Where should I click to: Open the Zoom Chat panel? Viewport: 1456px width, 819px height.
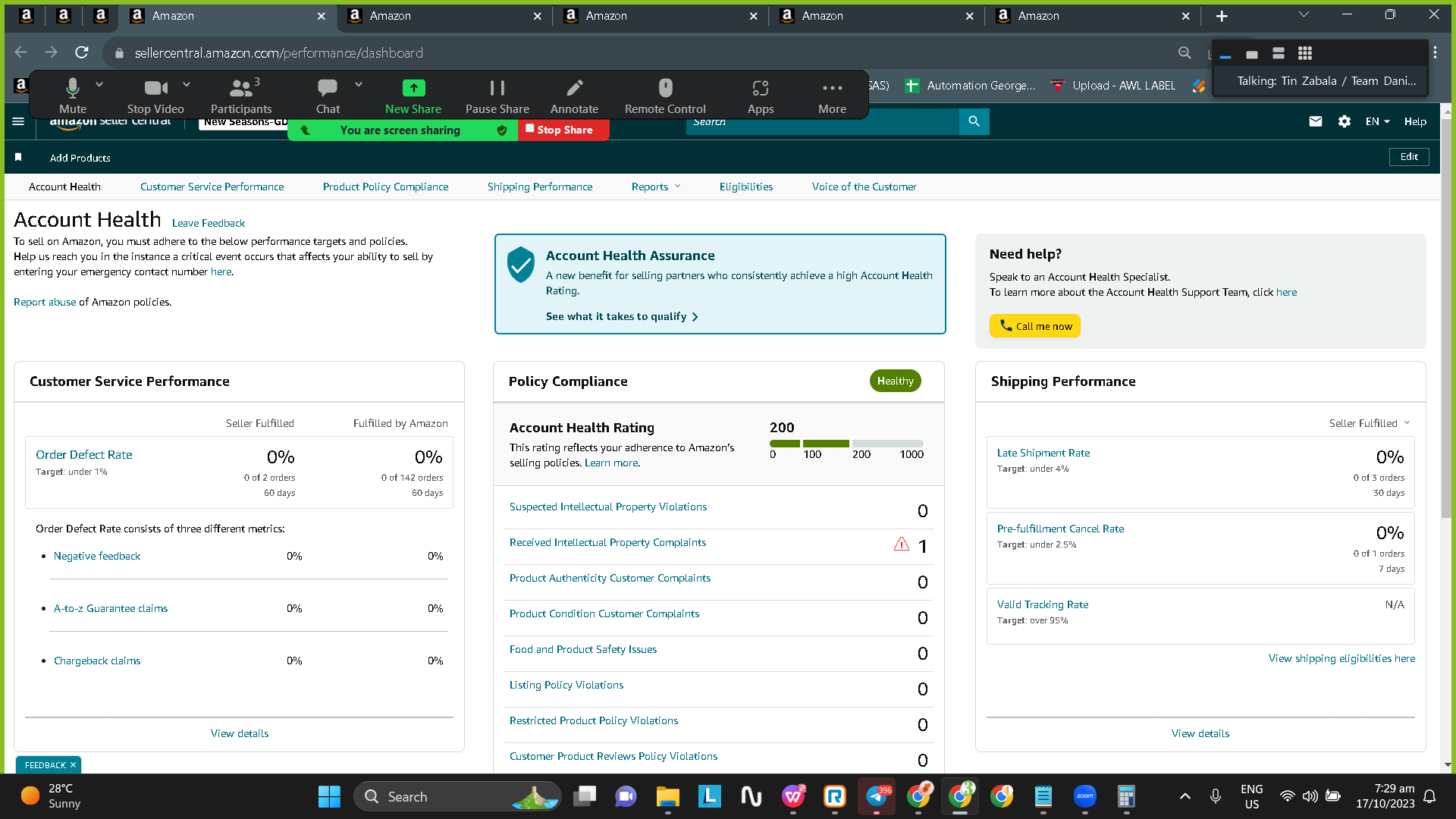point(328,96)
